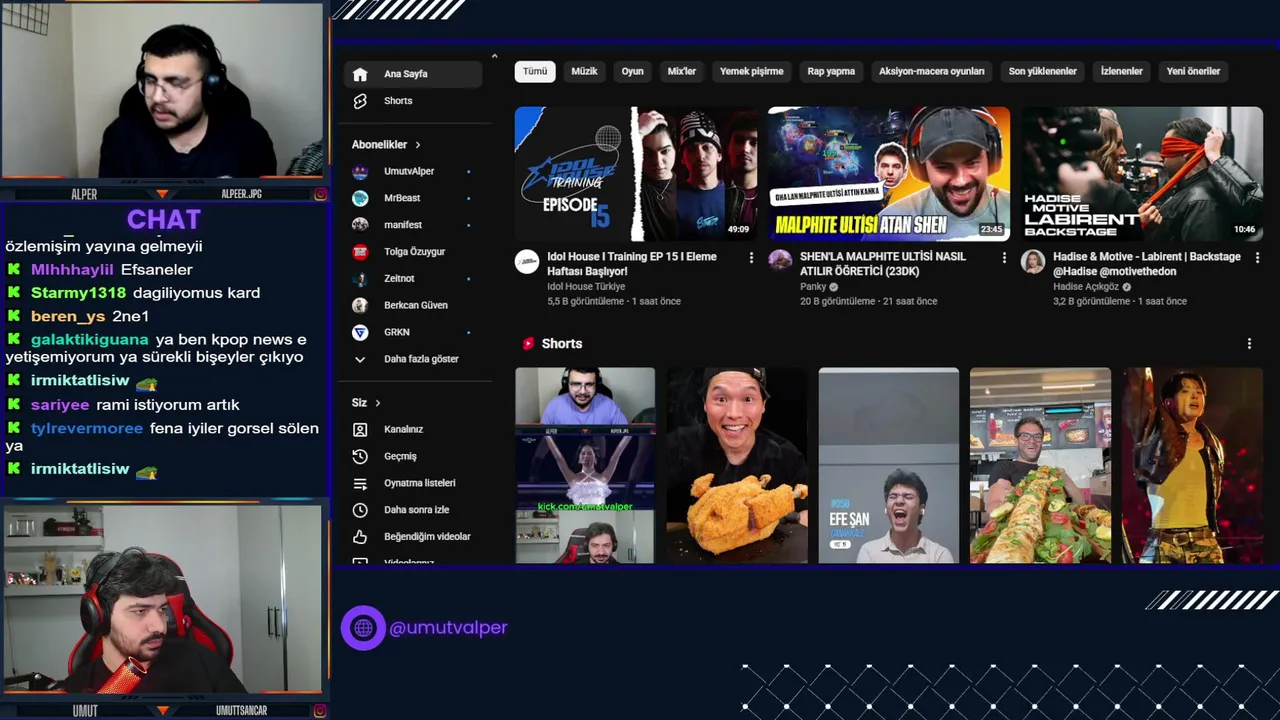Open Malphite Ultisi Atan Shen thumbnail
Viewport: 1280px width, 720px height.
[x=889, y=174]
